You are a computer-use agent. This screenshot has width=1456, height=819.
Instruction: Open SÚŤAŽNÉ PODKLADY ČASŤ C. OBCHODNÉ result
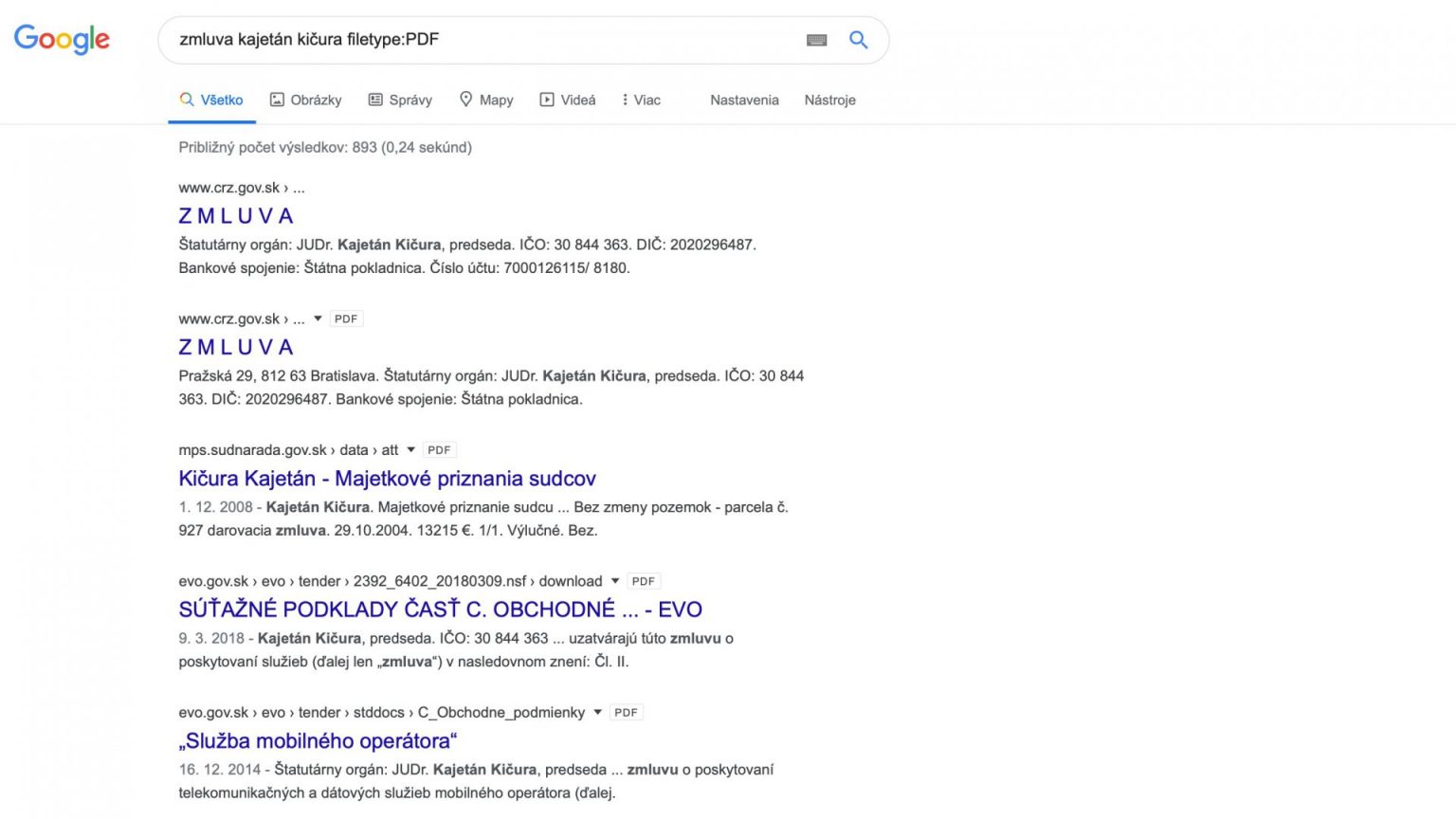click(440, 610)
